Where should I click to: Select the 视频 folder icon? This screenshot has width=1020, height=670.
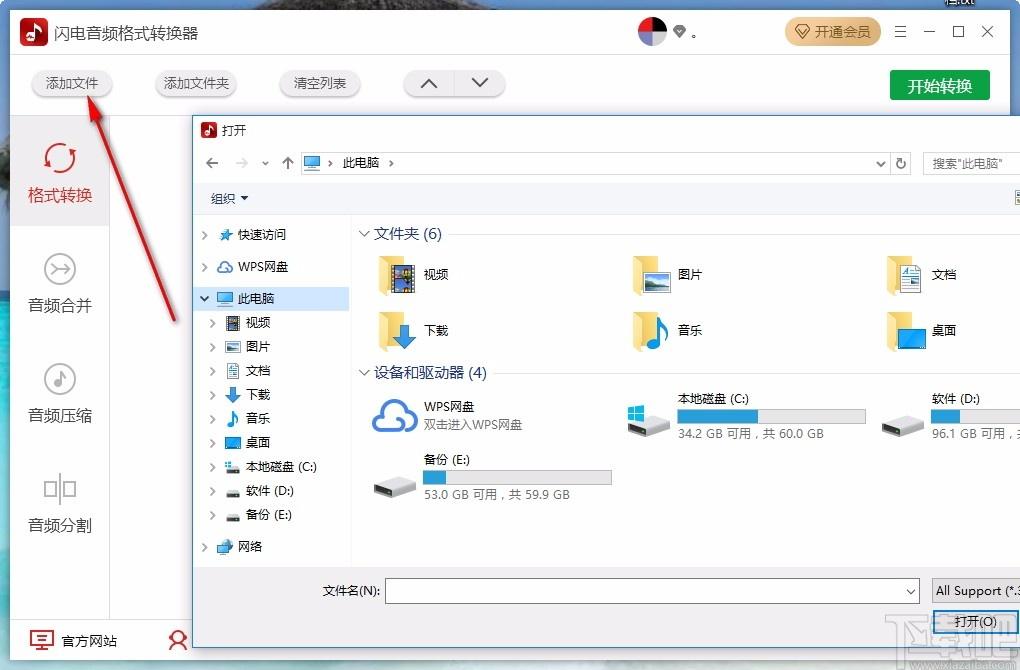coord(398,275)
